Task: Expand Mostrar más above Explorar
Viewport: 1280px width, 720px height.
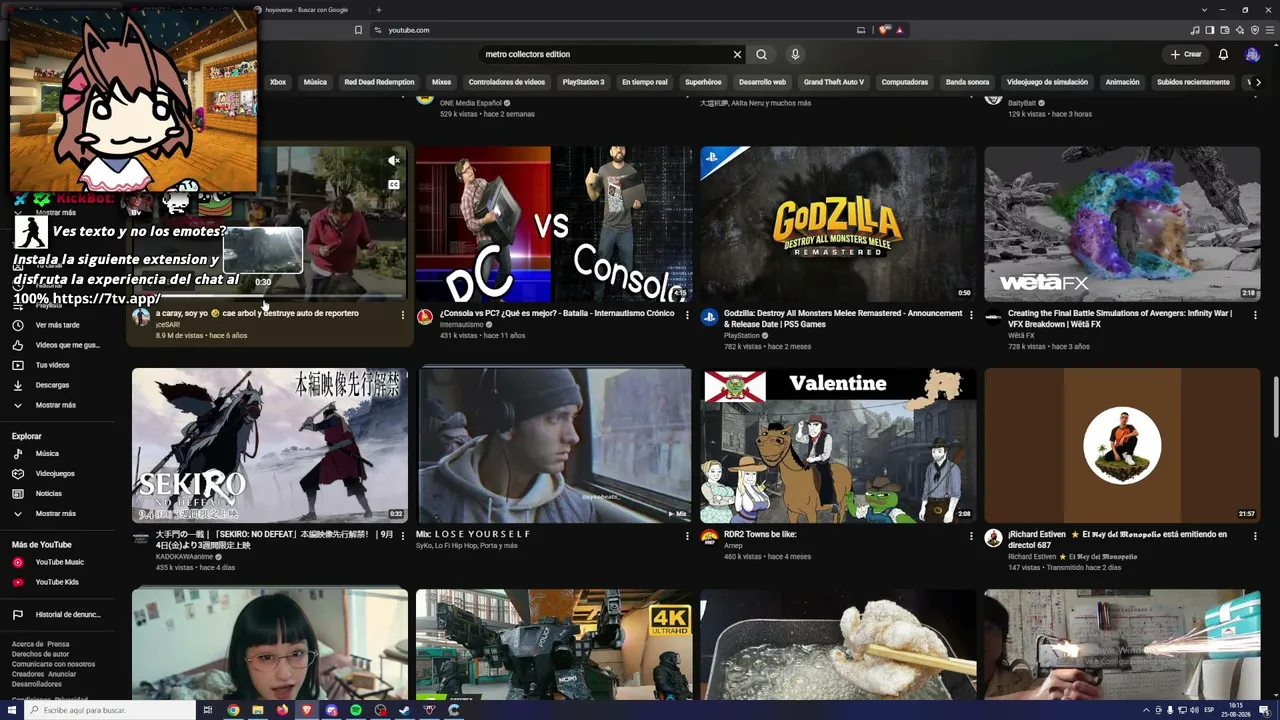Action: (x=55, y=405)
